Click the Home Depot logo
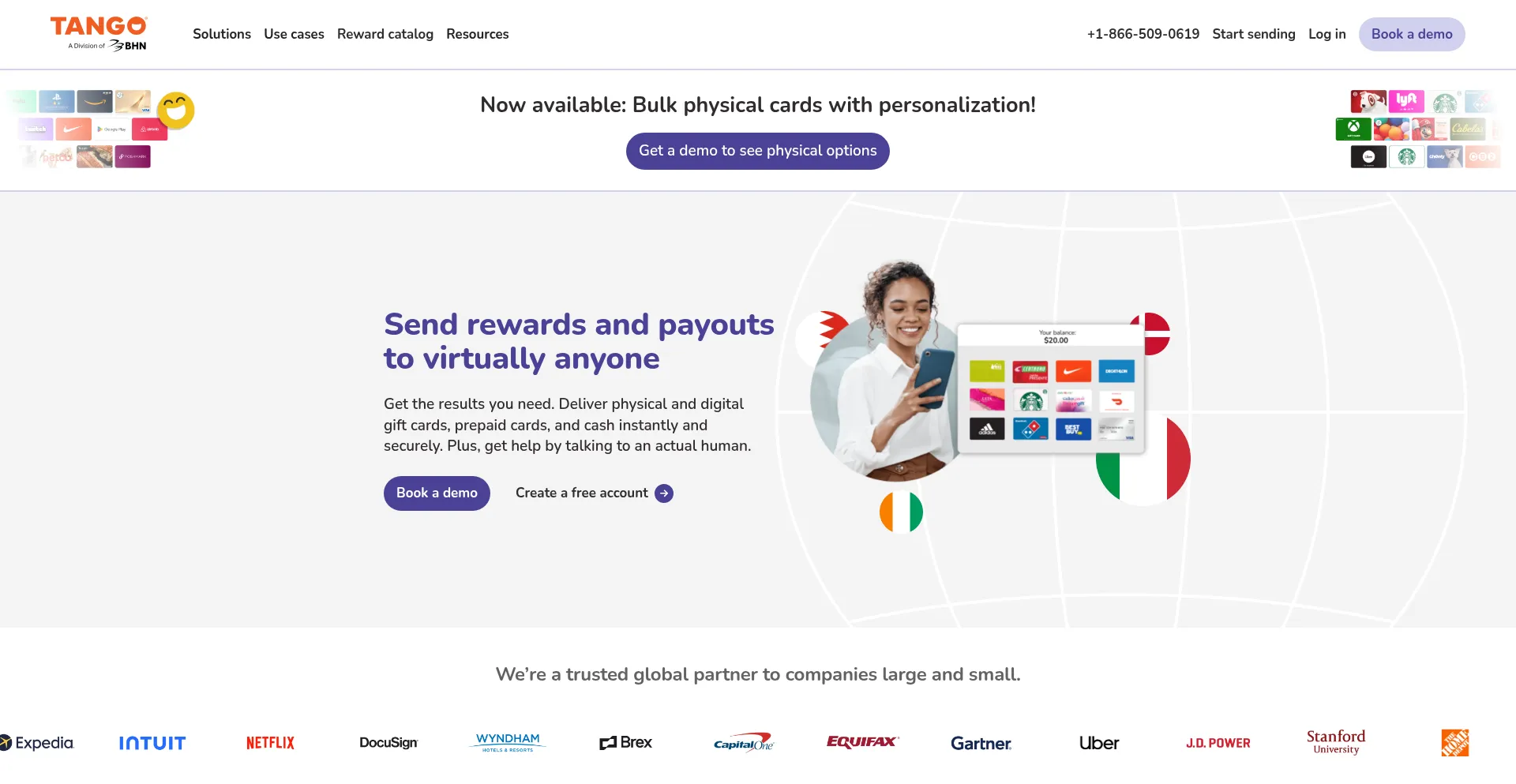 (x=1454, y=743)
